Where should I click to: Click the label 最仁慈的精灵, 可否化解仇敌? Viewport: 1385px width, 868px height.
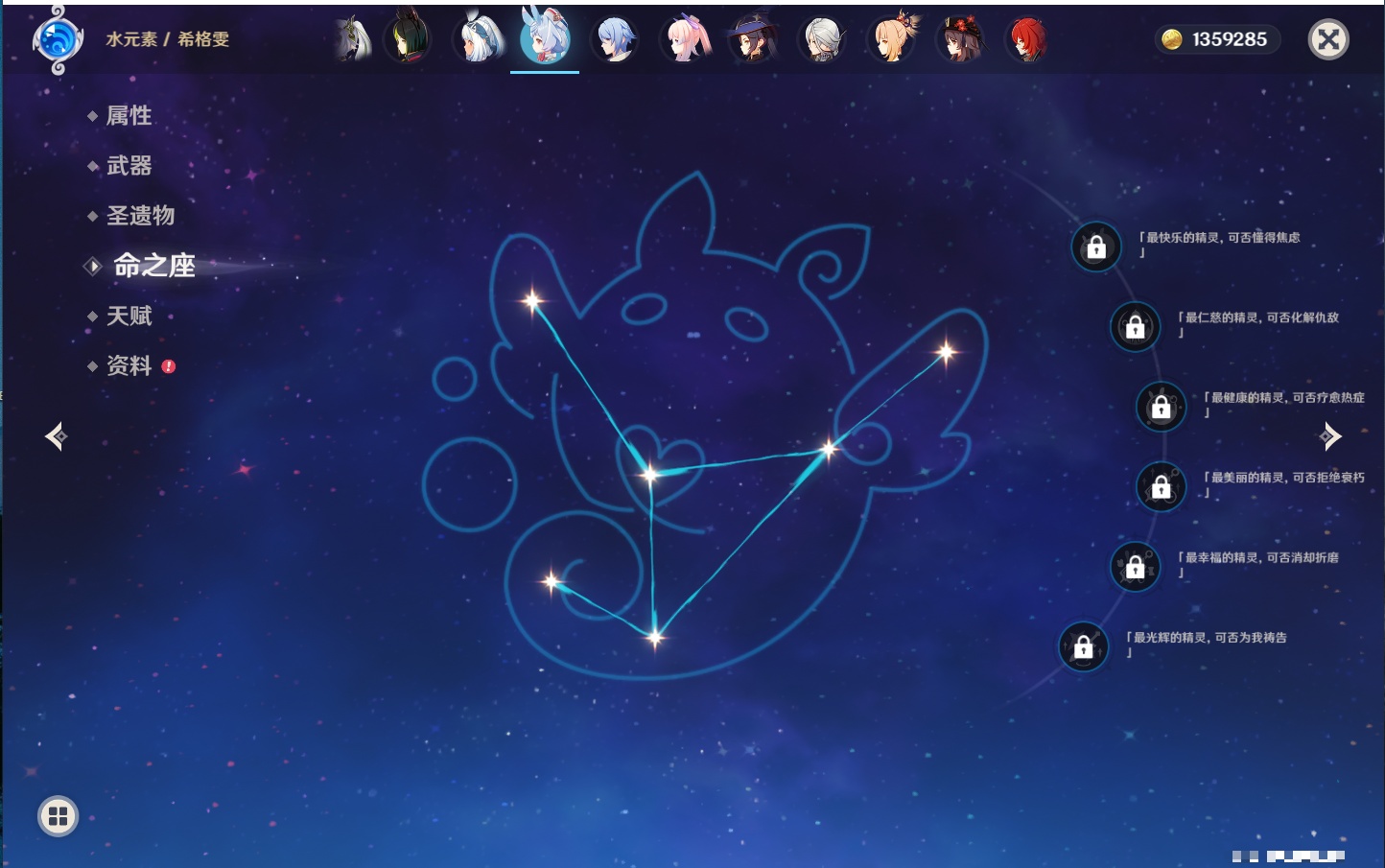1258,323
